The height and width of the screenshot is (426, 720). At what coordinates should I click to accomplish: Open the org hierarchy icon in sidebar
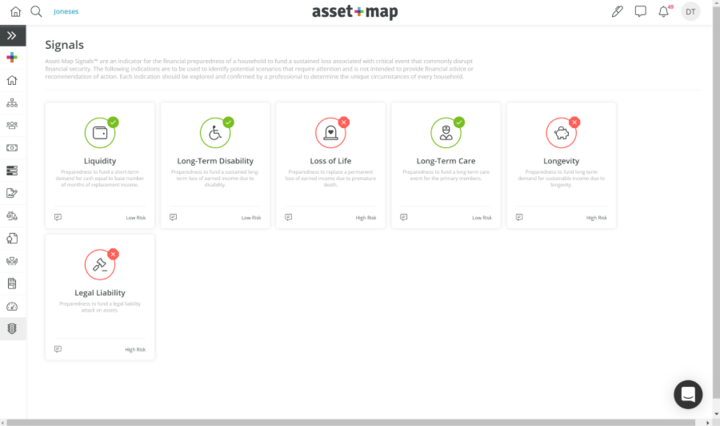tap(13, 103)
